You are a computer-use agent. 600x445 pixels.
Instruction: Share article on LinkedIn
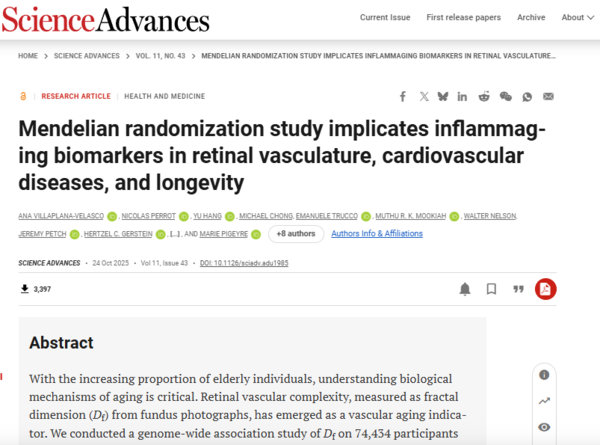[x=462, y=96]
